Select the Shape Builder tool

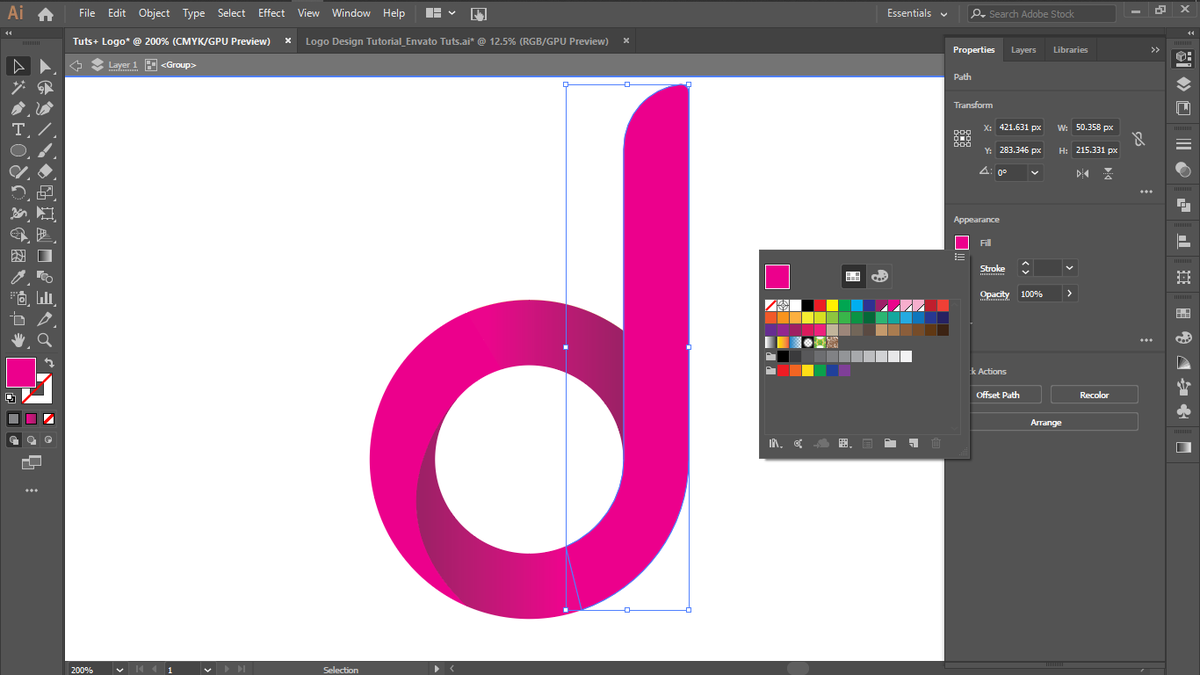pyautogui.click(x=18, y=235)
